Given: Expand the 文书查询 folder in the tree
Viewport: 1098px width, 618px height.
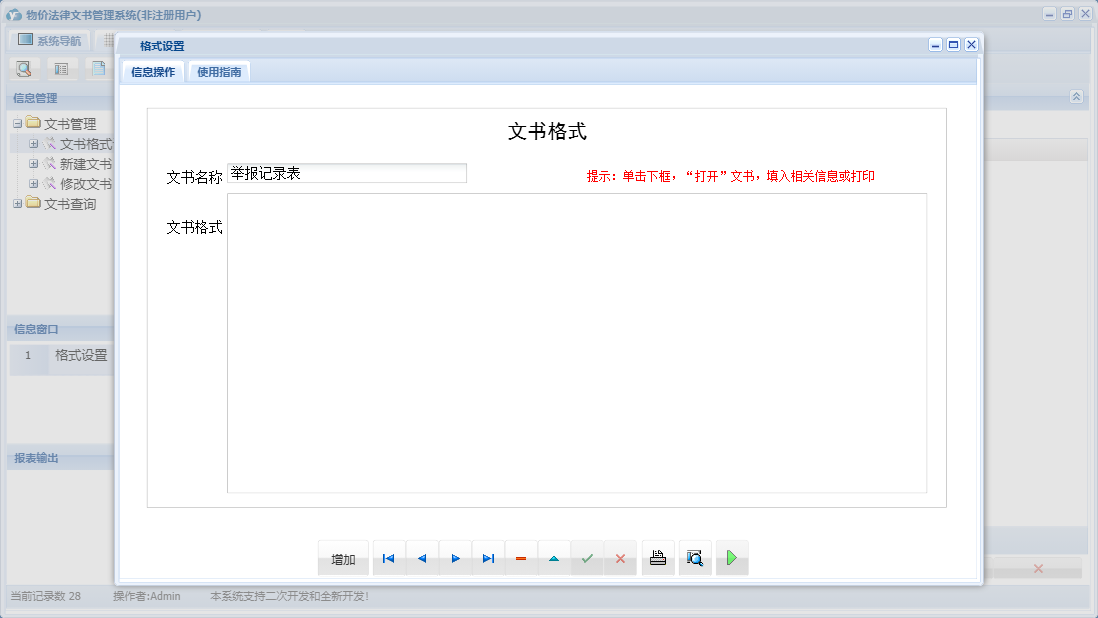Looking at the screenshot, I should pos(17,202).
